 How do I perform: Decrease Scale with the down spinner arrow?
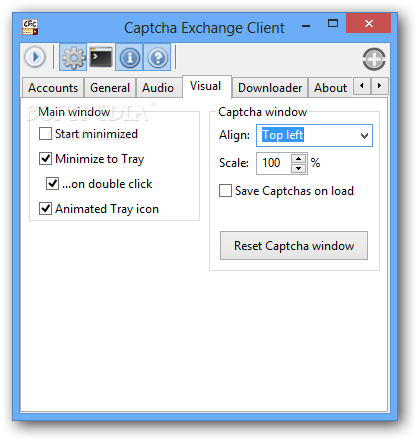coord(299,168)
